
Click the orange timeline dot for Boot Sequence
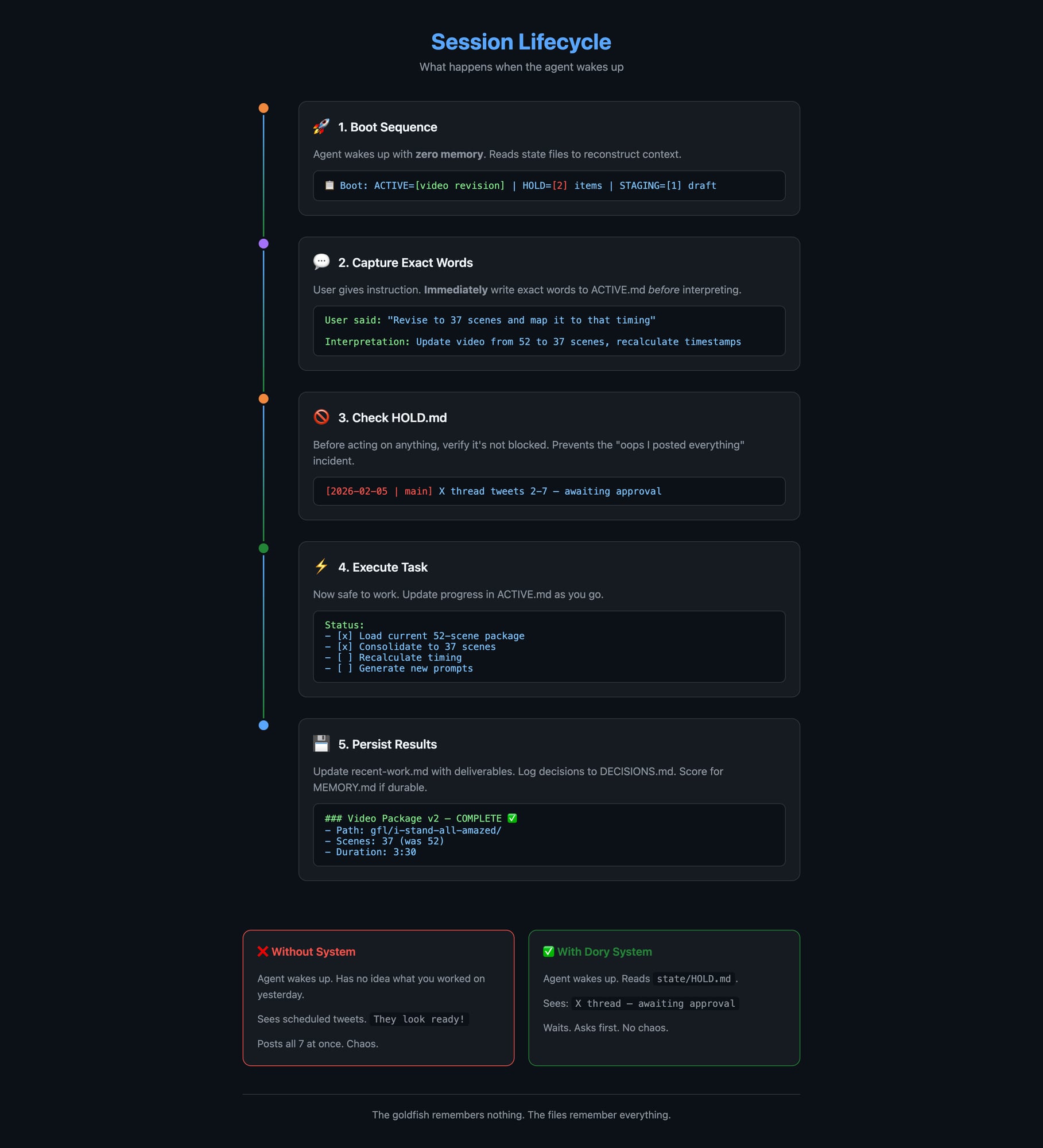(263, 108)
